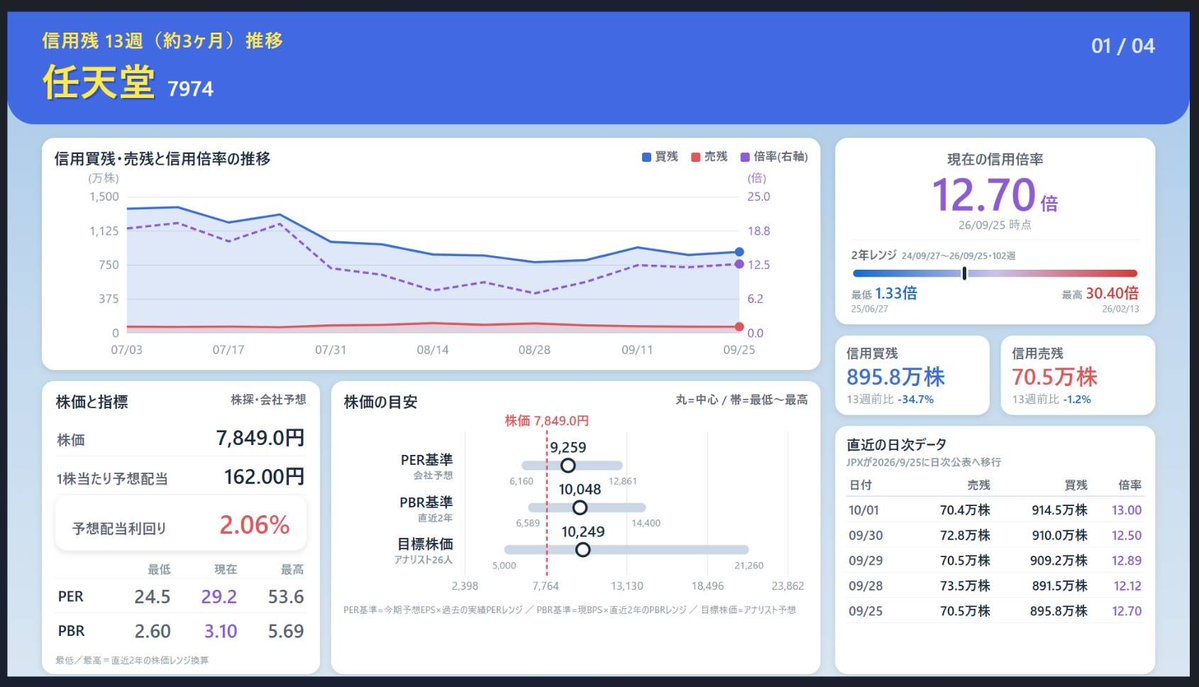1199x687 pixels.
Task: Click the 26/09/25 時点 date under the ratio
Action: coord(995,225)
